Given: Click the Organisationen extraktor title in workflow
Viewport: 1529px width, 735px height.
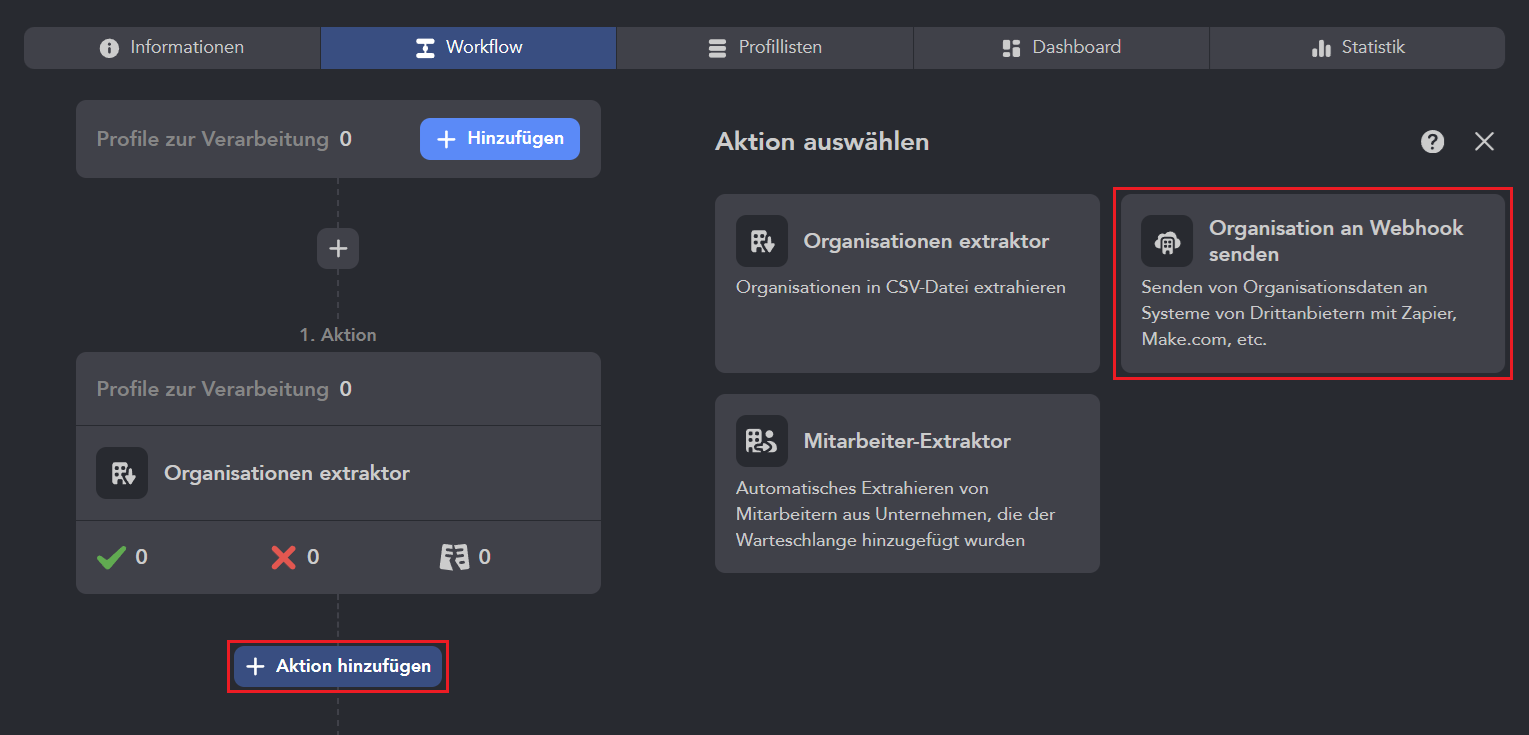Looking at the screenshot, I should [x=287, y=473].
